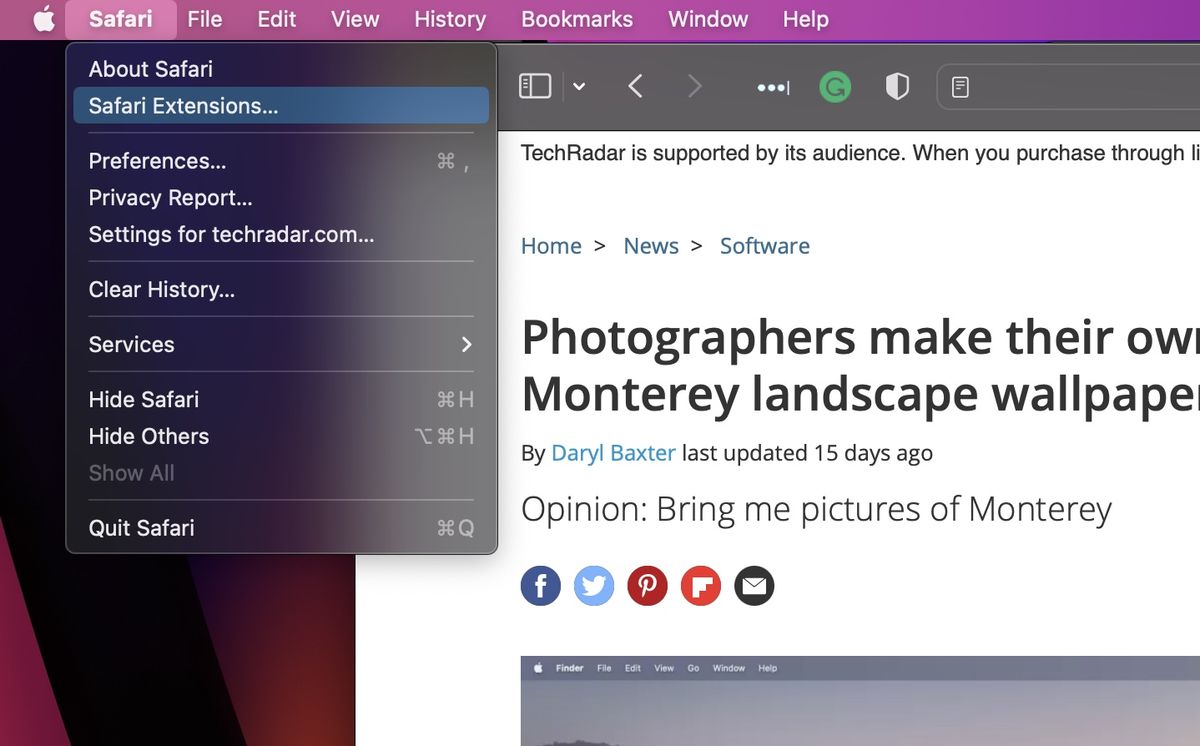
Task: Share the article to Flipboard
Action: tap(701, 585)
